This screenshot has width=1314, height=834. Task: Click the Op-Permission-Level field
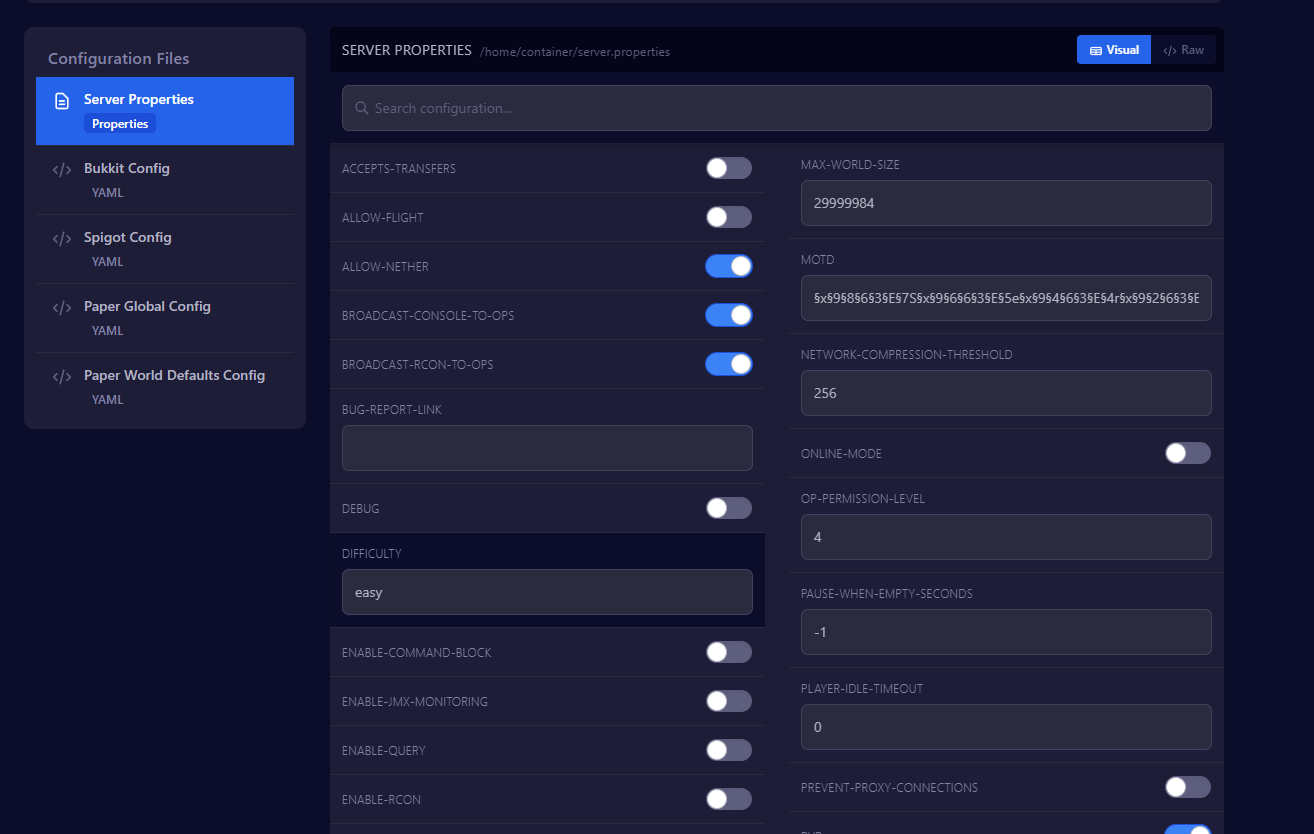[1006, 537]
